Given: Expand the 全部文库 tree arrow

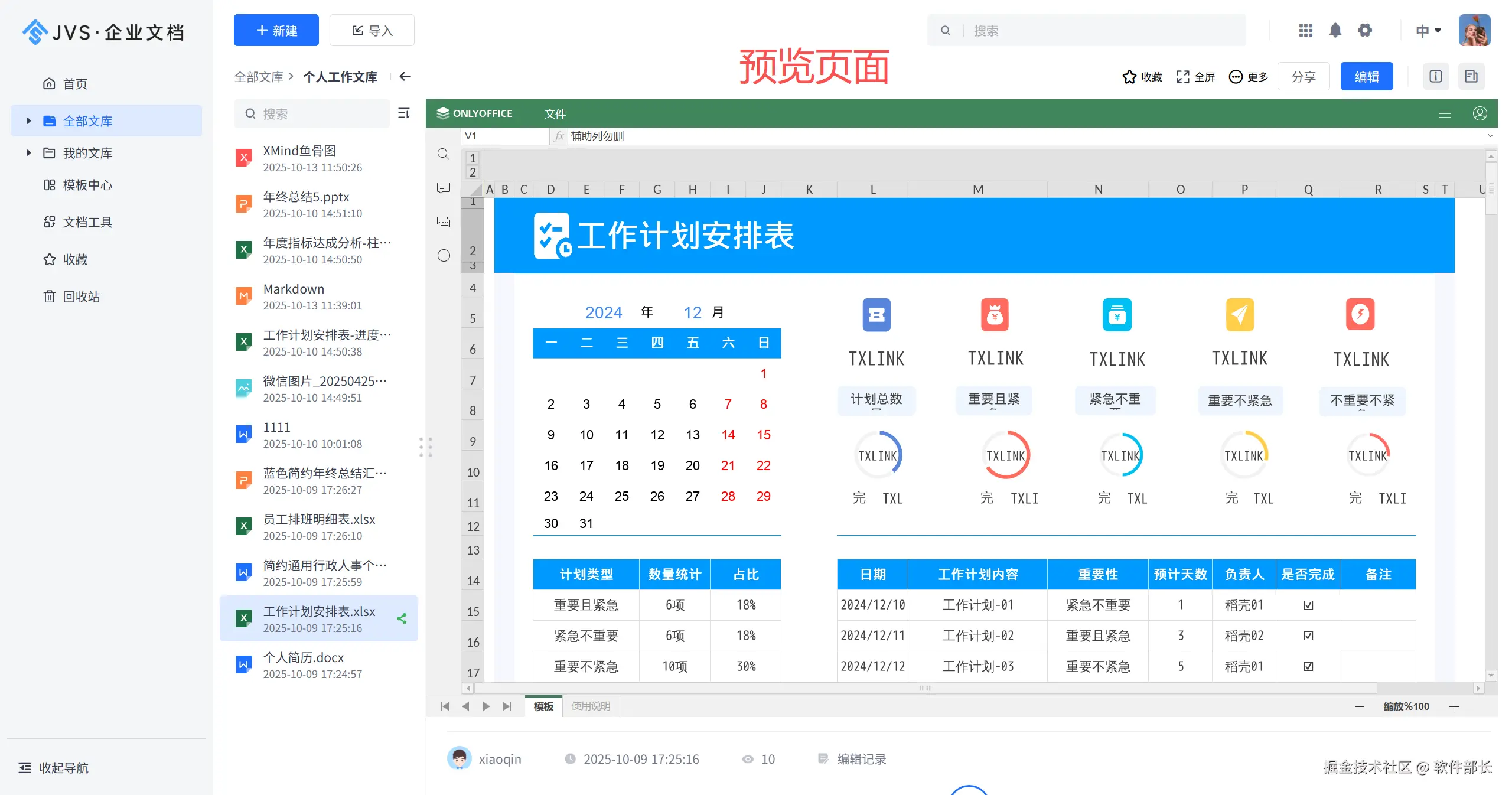Looking at the screenshot, I should coord(28,120).
